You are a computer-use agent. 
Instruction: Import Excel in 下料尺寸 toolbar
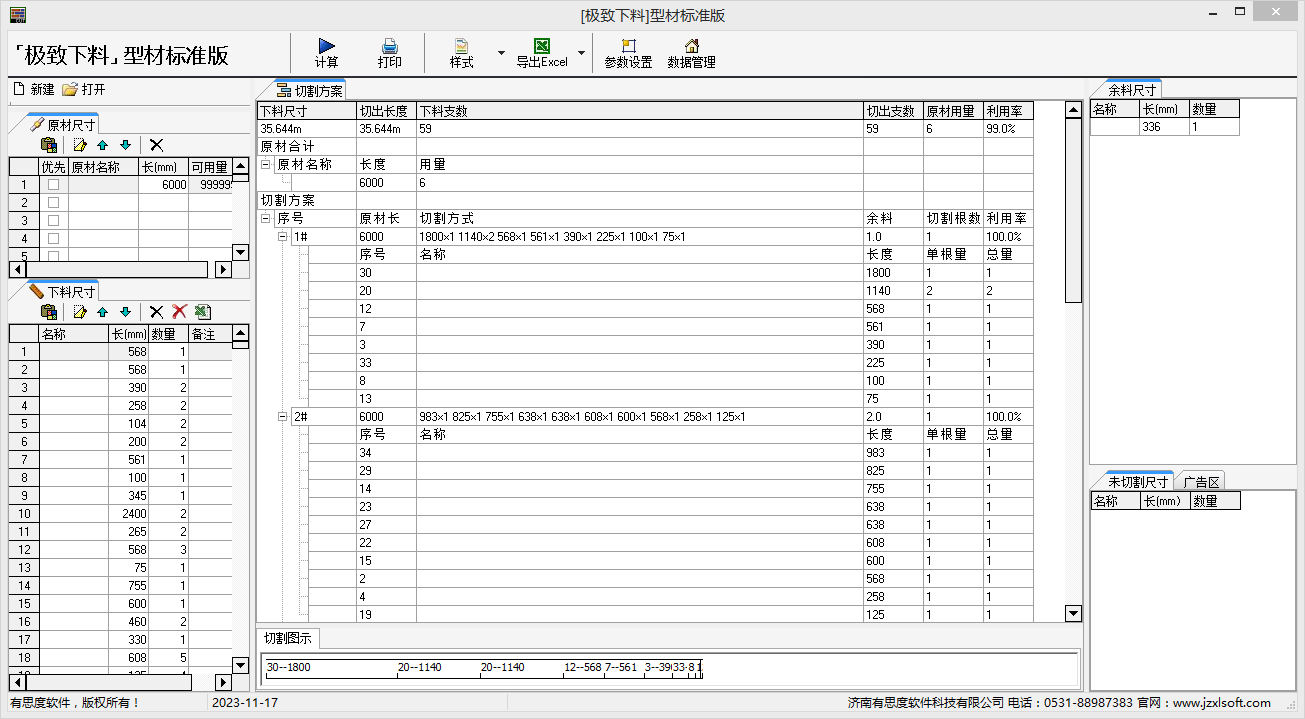(202, 312)
